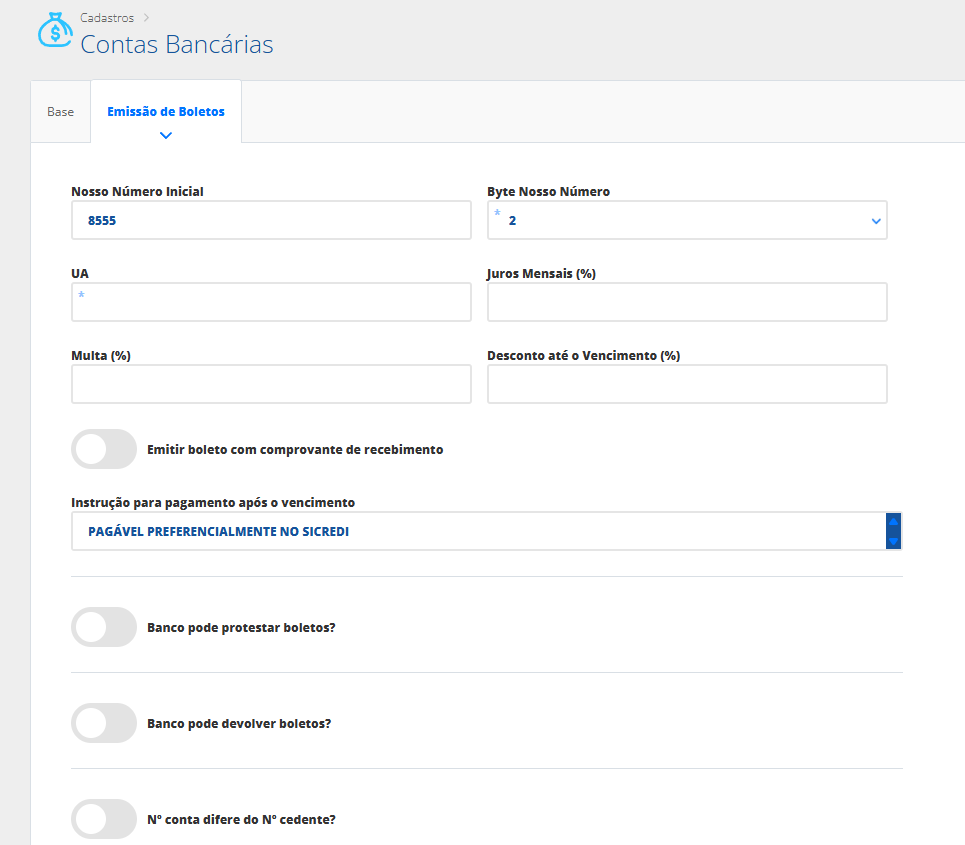Screen dimensions: 965x845
Task: Switch to the Base tab
Action: pos(61,112)
